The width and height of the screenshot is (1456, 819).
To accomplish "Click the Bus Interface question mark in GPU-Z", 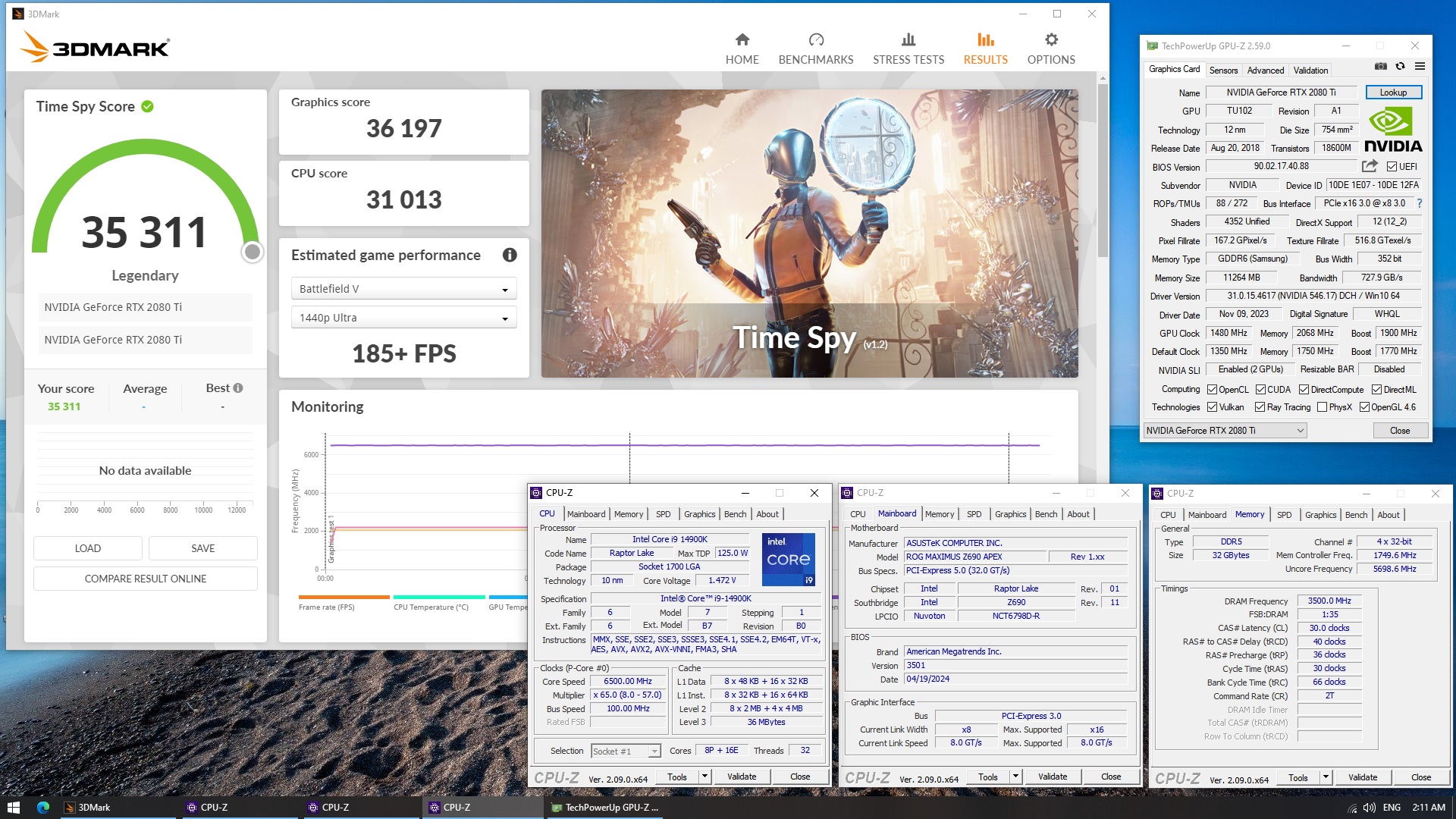I will 1420,203.
